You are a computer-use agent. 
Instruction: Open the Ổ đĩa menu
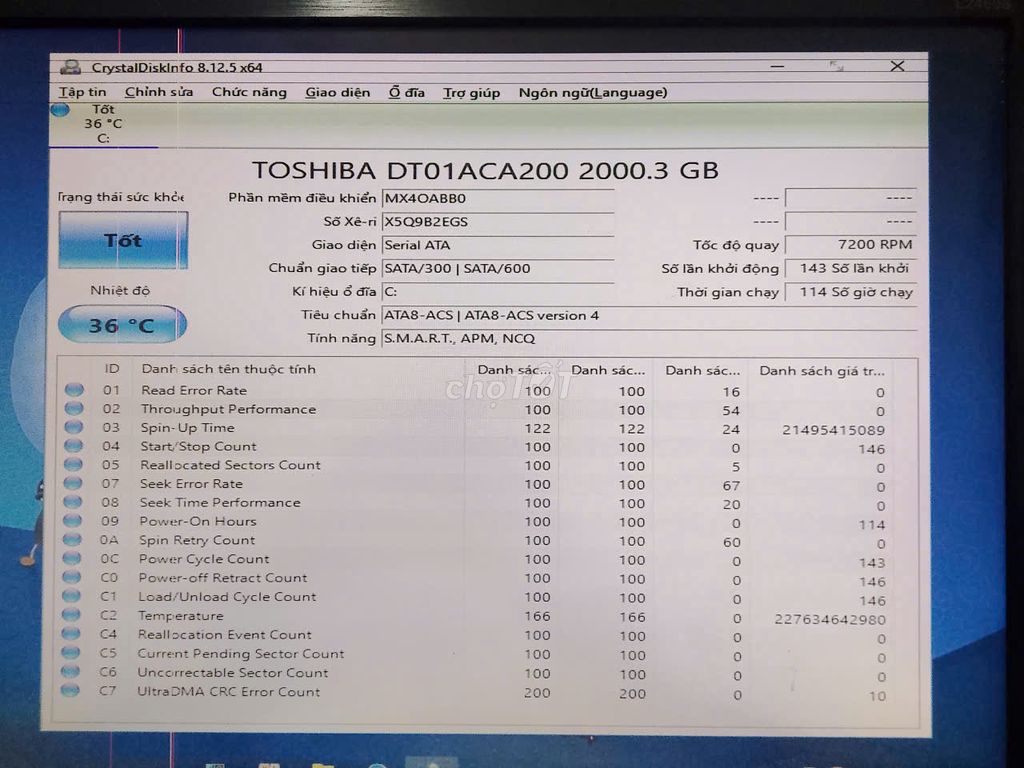[x=407, y=92]
